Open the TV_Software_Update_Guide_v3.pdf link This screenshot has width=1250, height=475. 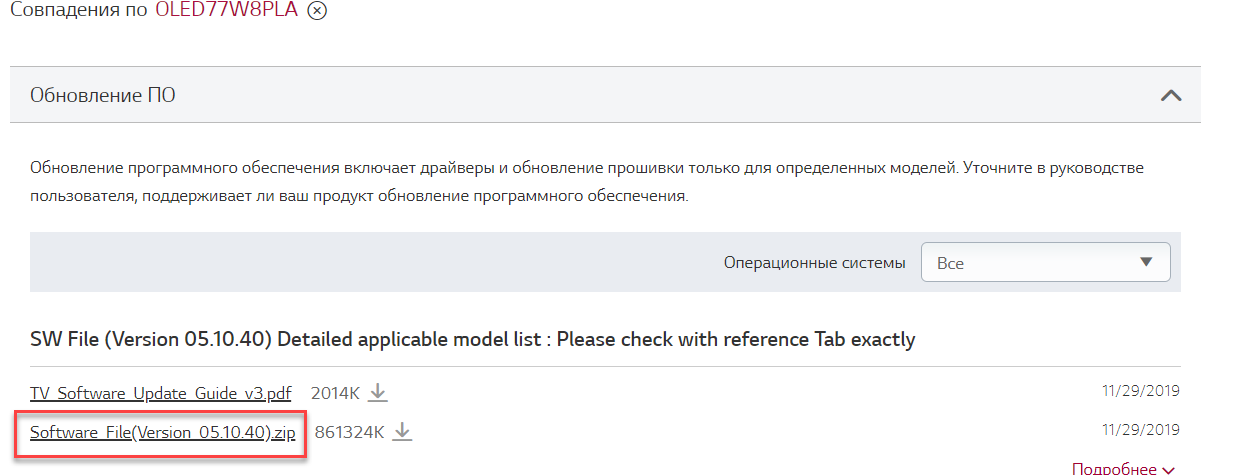[x=160, y=393]
